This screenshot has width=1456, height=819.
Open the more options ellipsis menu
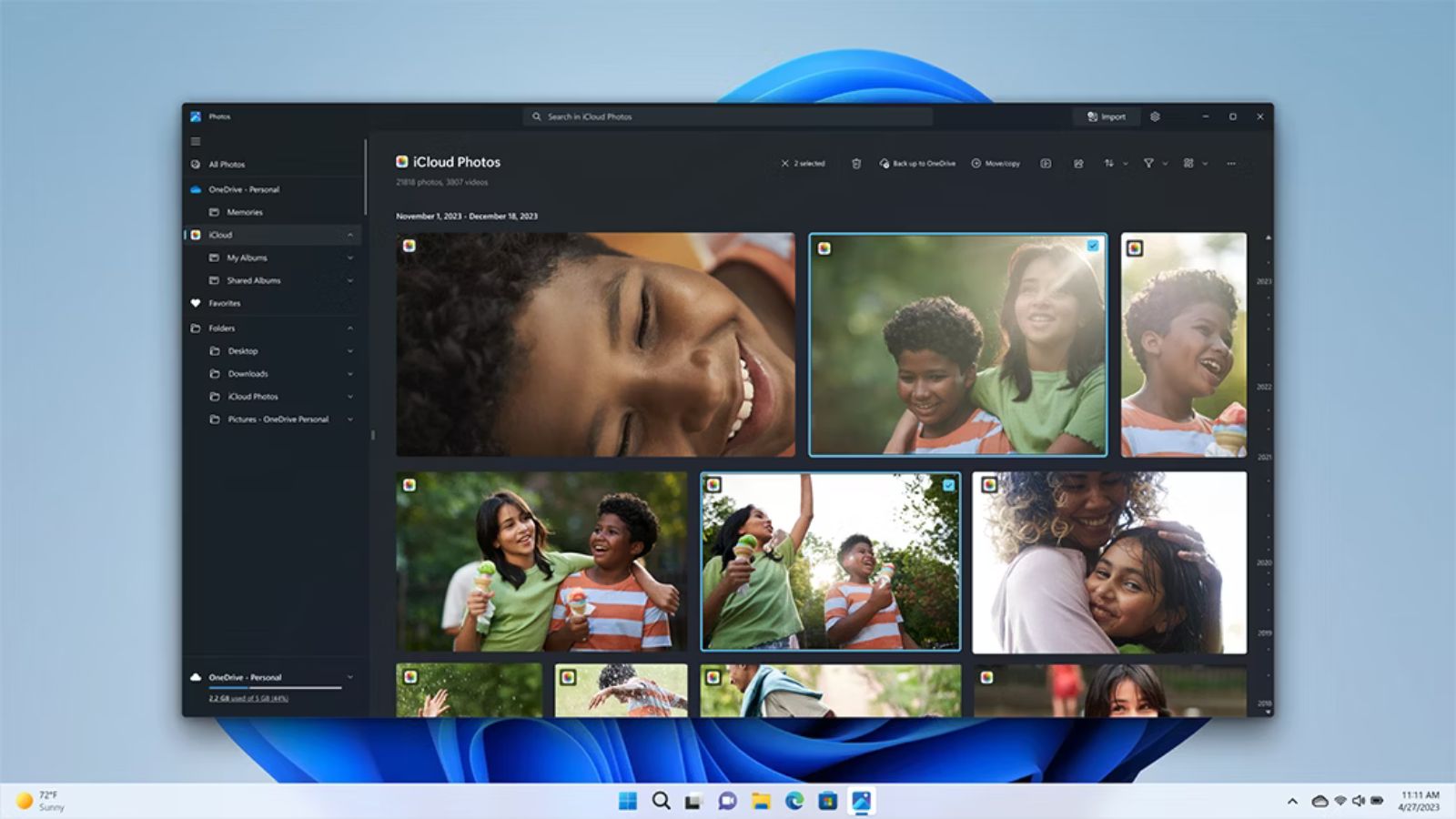(x=1230, y=163)
